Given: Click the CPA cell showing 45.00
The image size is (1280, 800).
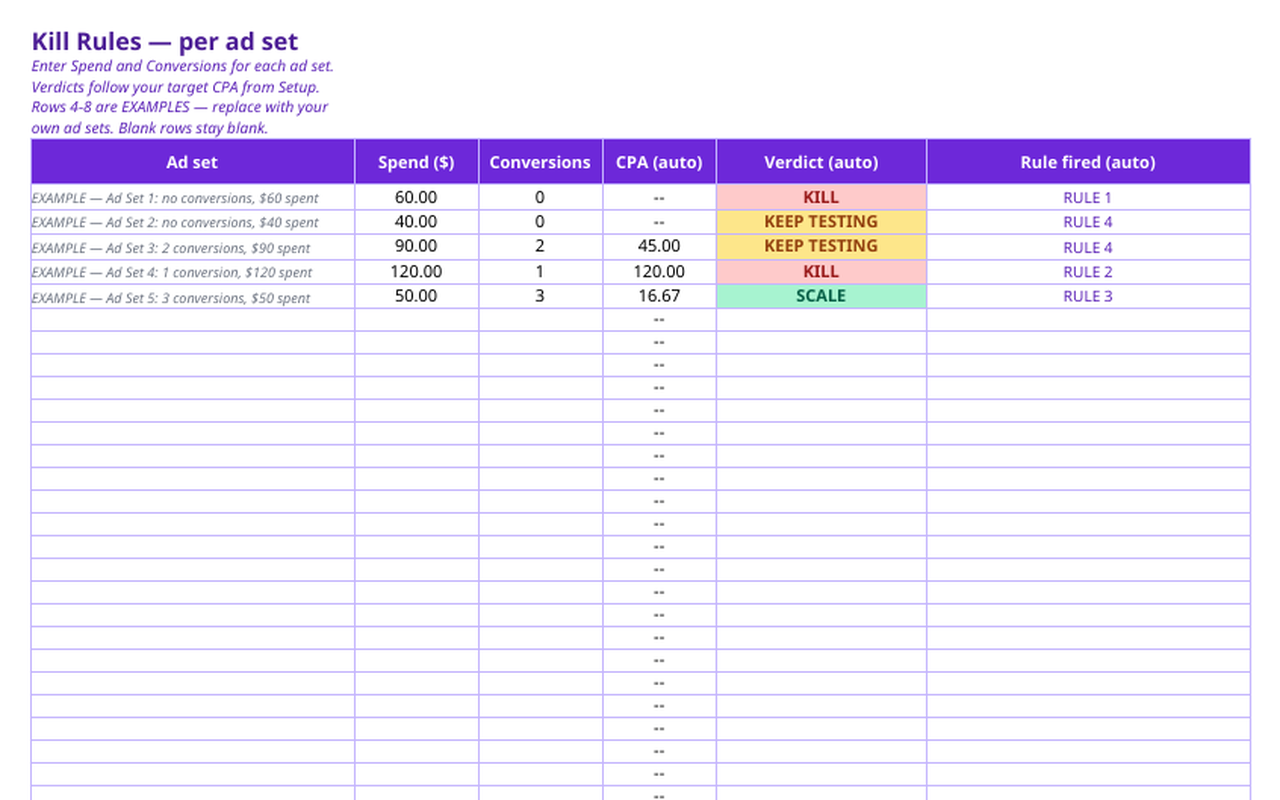Looking at the screenshot, I should tap(659, 247).
